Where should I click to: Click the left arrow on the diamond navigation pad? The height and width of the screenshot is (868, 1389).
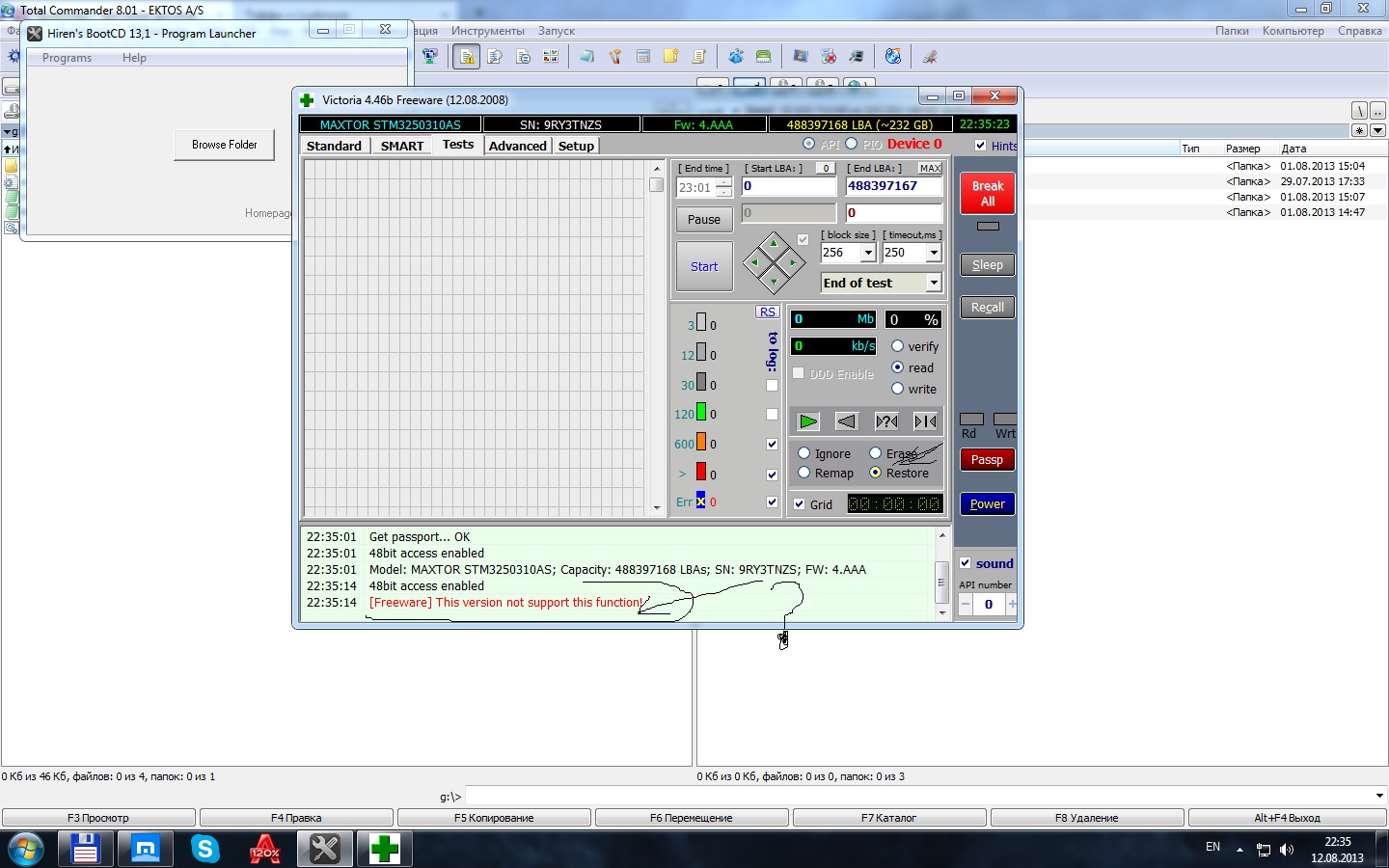click(x=754, y=262)
